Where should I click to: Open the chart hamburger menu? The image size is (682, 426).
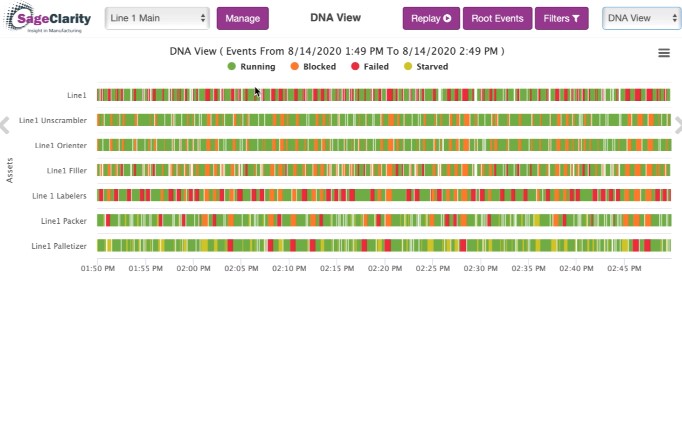pos(664,53)
